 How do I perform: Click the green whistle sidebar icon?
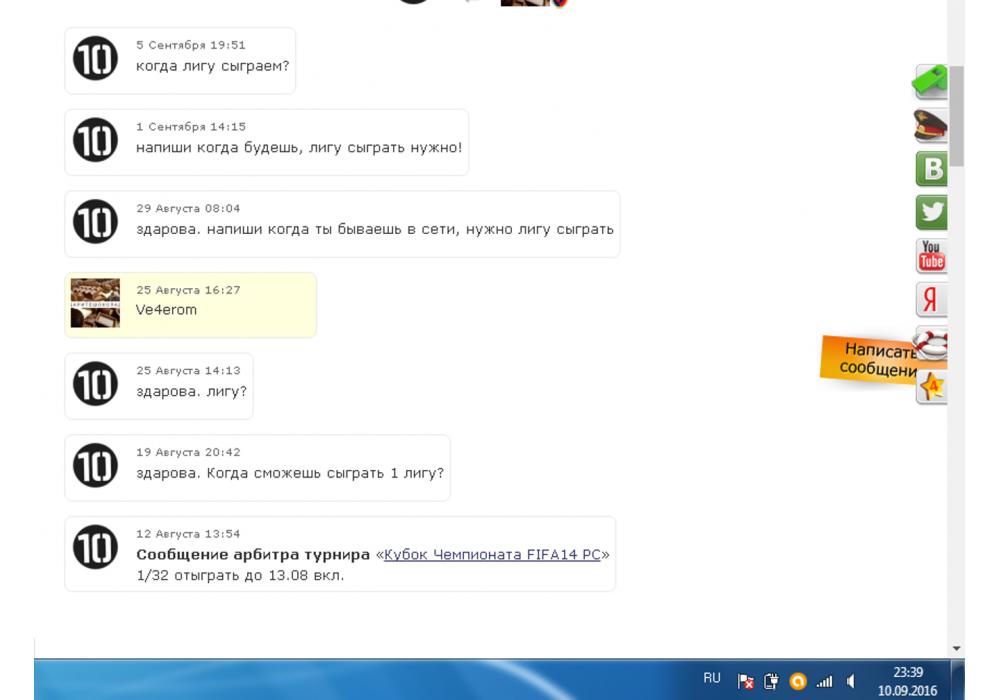(930, 82)
